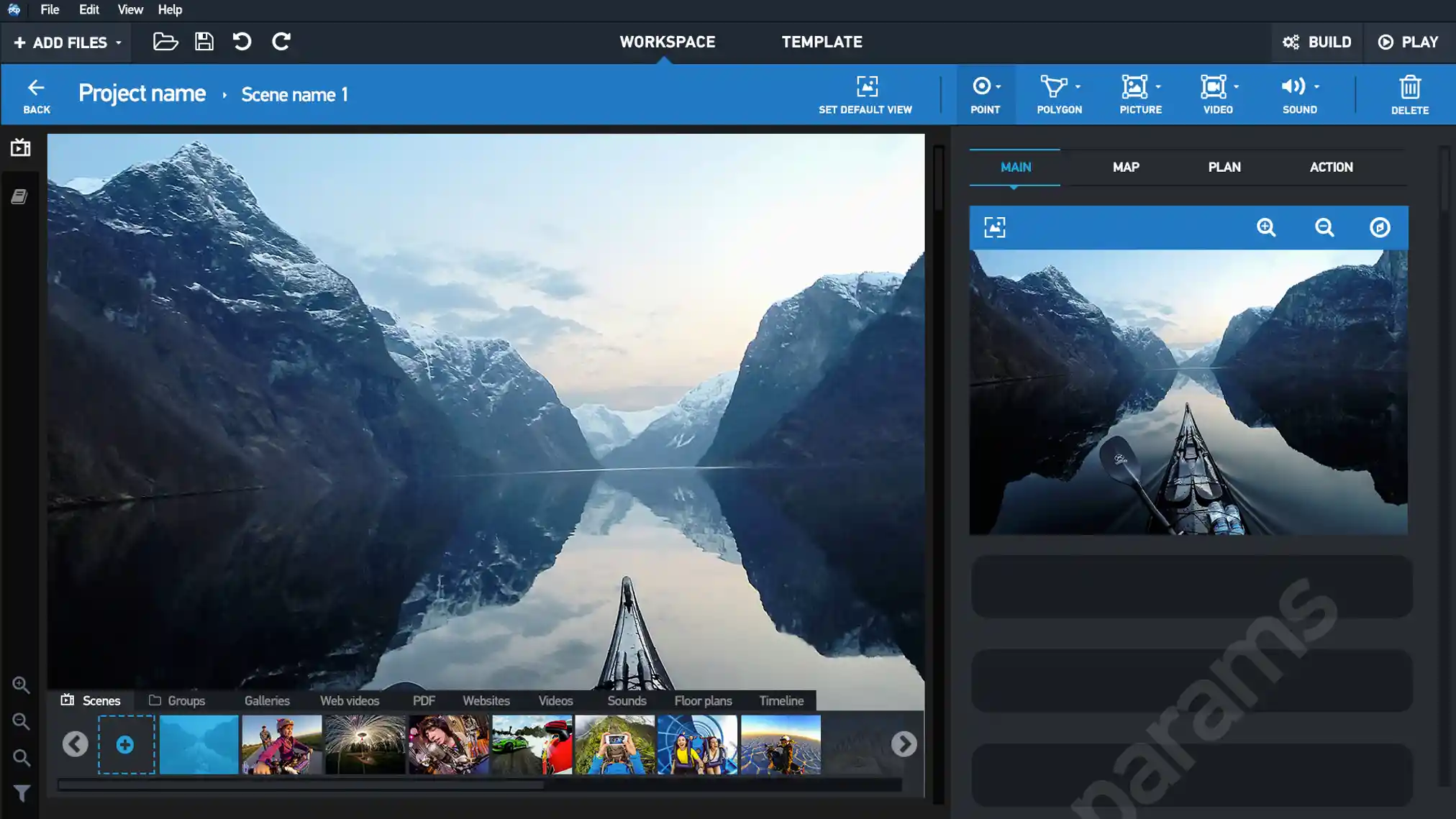Viewport: 1456px width, 819px height.
Task: Open the Sounds media tab
Action: point(627,700)
